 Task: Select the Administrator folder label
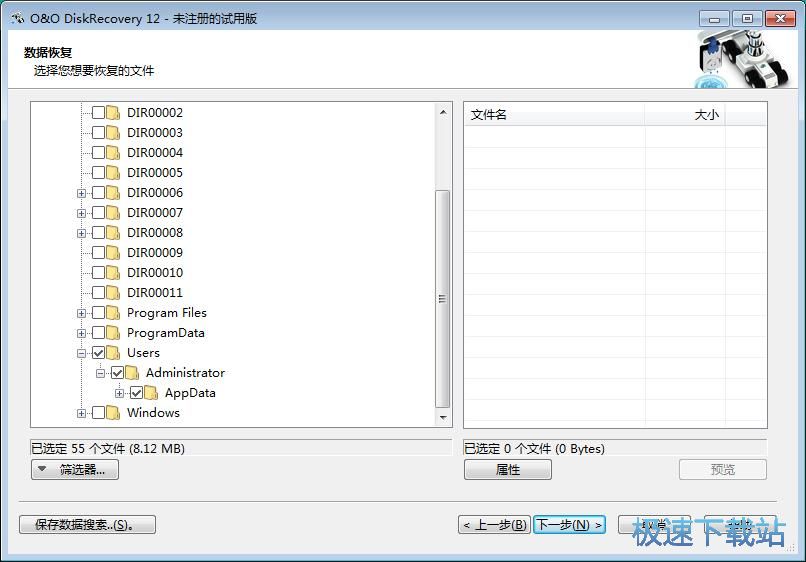pyautogui.click(x=186, y=373)
